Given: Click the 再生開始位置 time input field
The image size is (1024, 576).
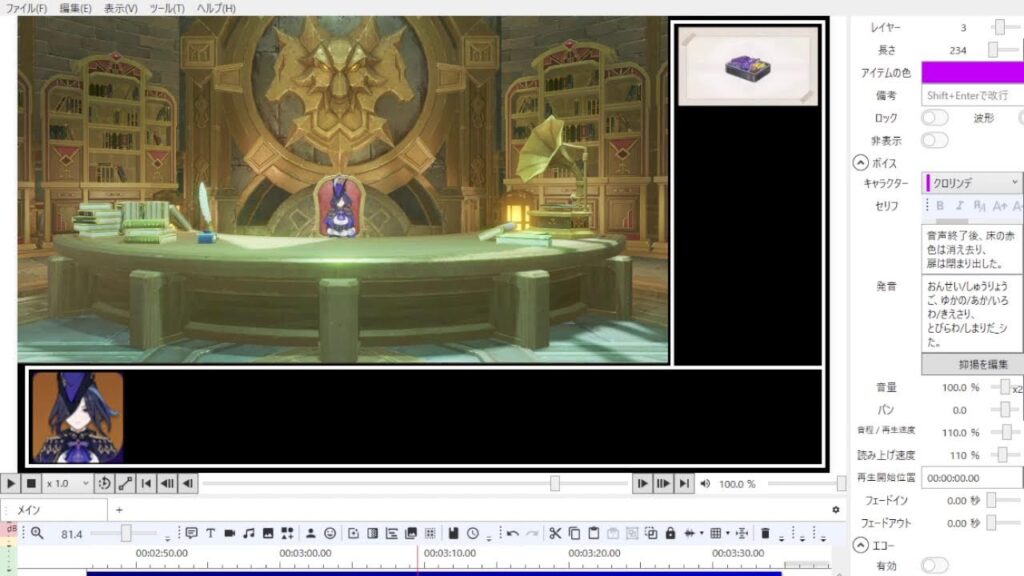Looking at the screenshot, I should tap(971, 478).
